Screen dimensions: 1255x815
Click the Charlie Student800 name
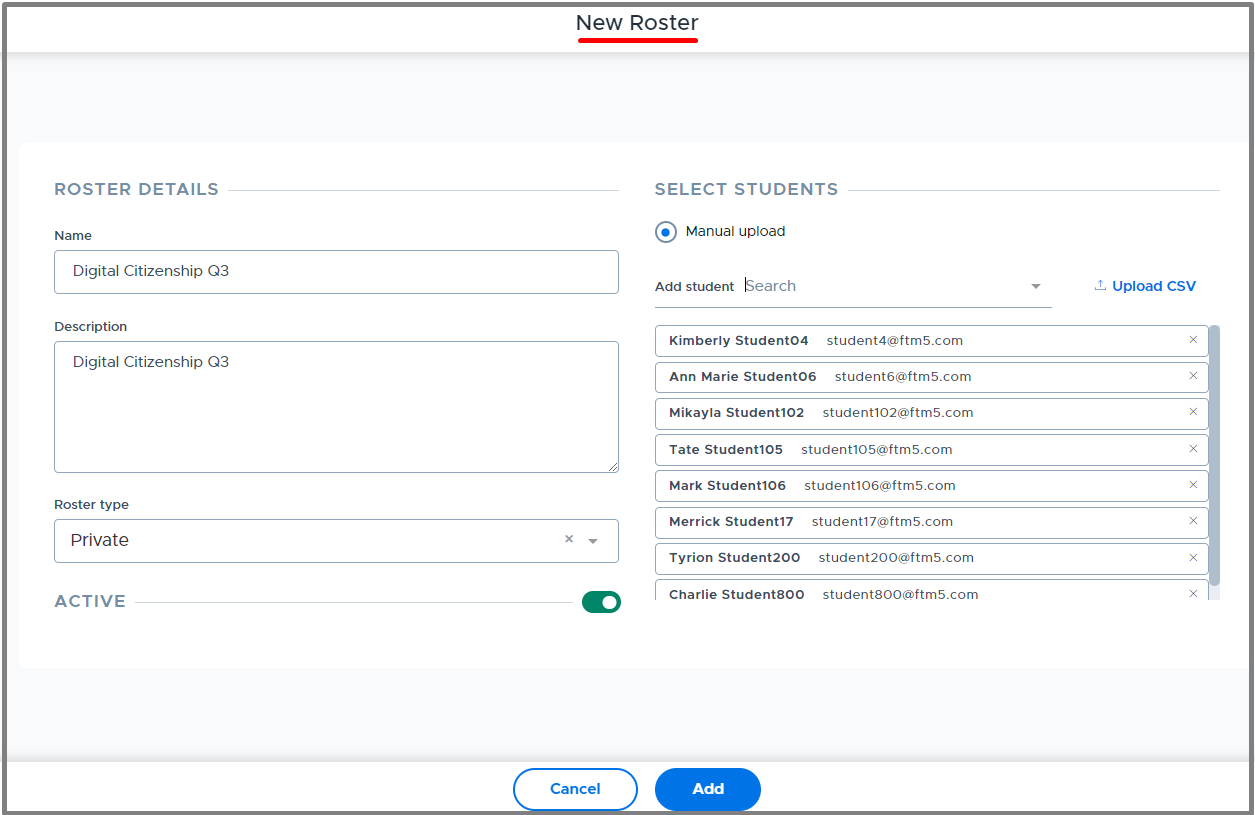[737, 595]
